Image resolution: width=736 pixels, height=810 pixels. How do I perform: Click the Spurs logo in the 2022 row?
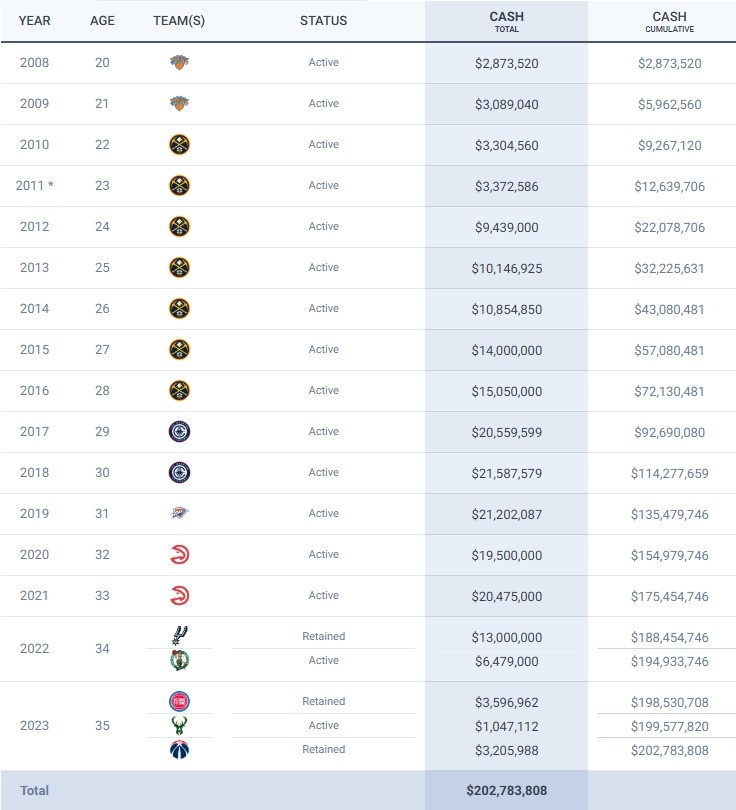[180, 635]
